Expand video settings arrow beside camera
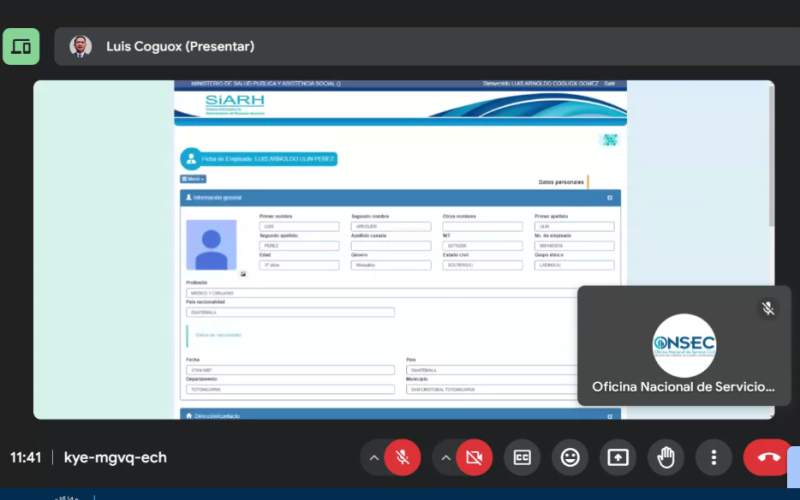 [446, 457]
